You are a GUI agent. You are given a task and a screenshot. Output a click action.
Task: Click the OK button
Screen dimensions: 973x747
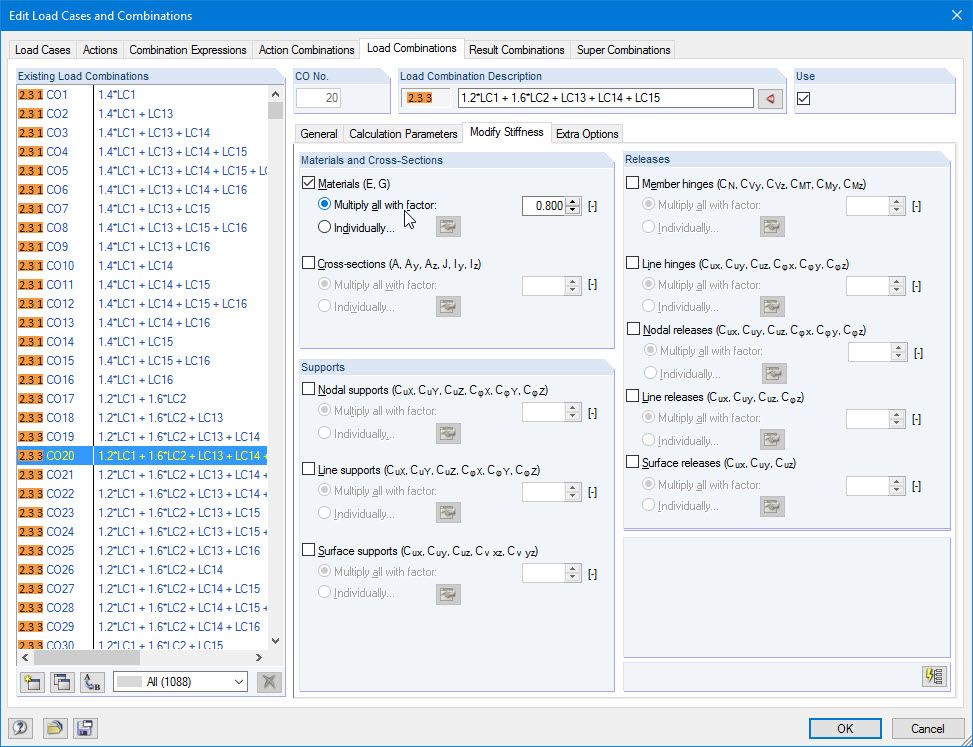click(845, 728)
